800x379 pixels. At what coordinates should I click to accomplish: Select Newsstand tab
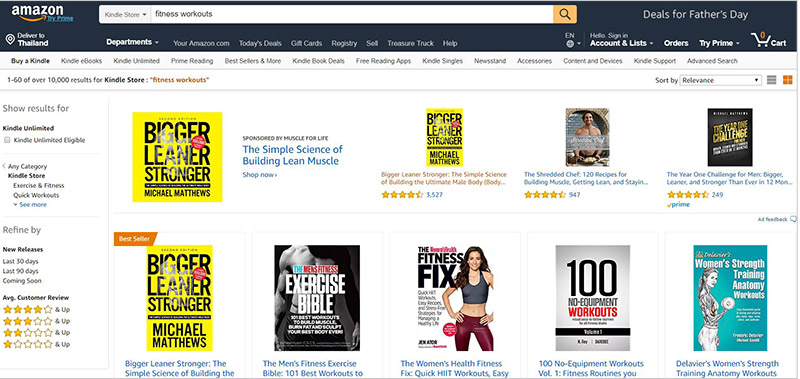(490, 61)
